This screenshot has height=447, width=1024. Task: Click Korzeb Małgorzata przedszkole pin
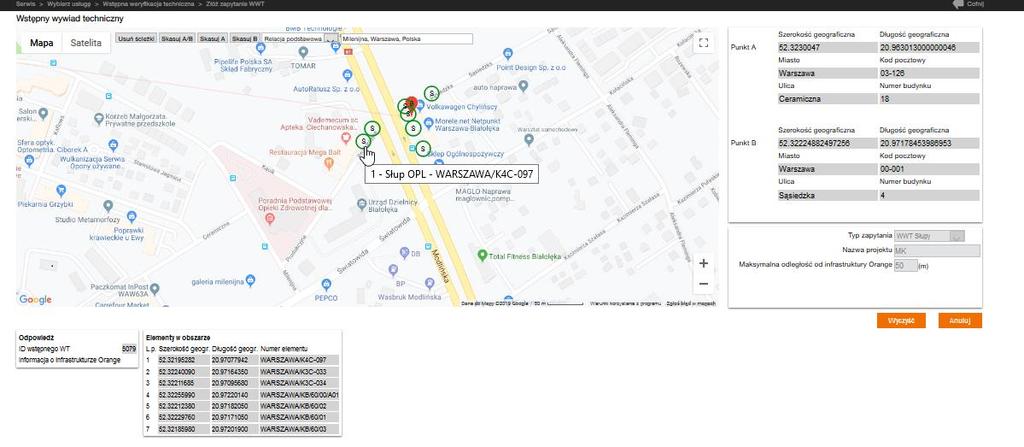[99, 119]
